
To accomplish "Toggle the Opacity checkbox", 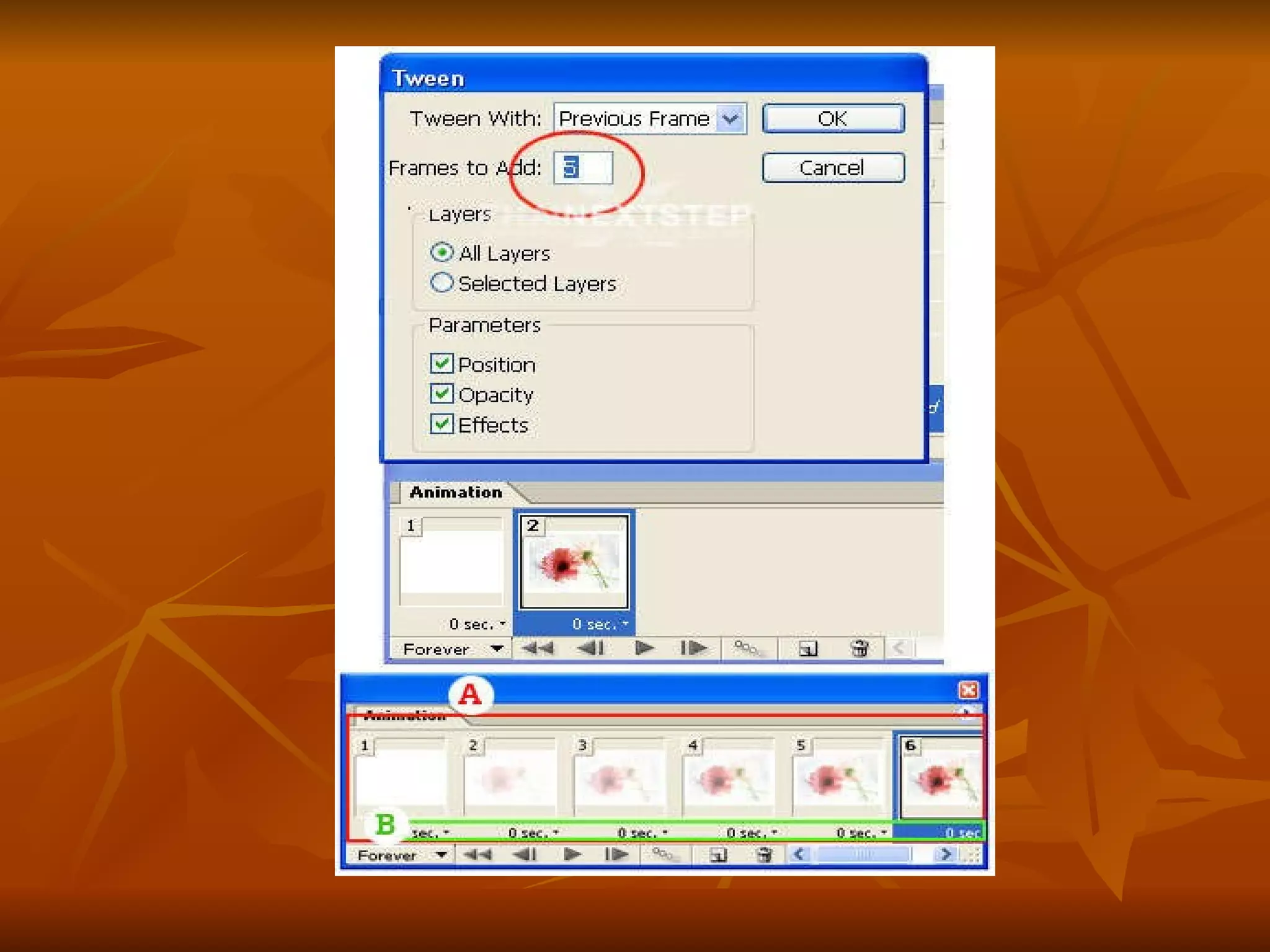I will pyautogui.click(x=442, y=394).
